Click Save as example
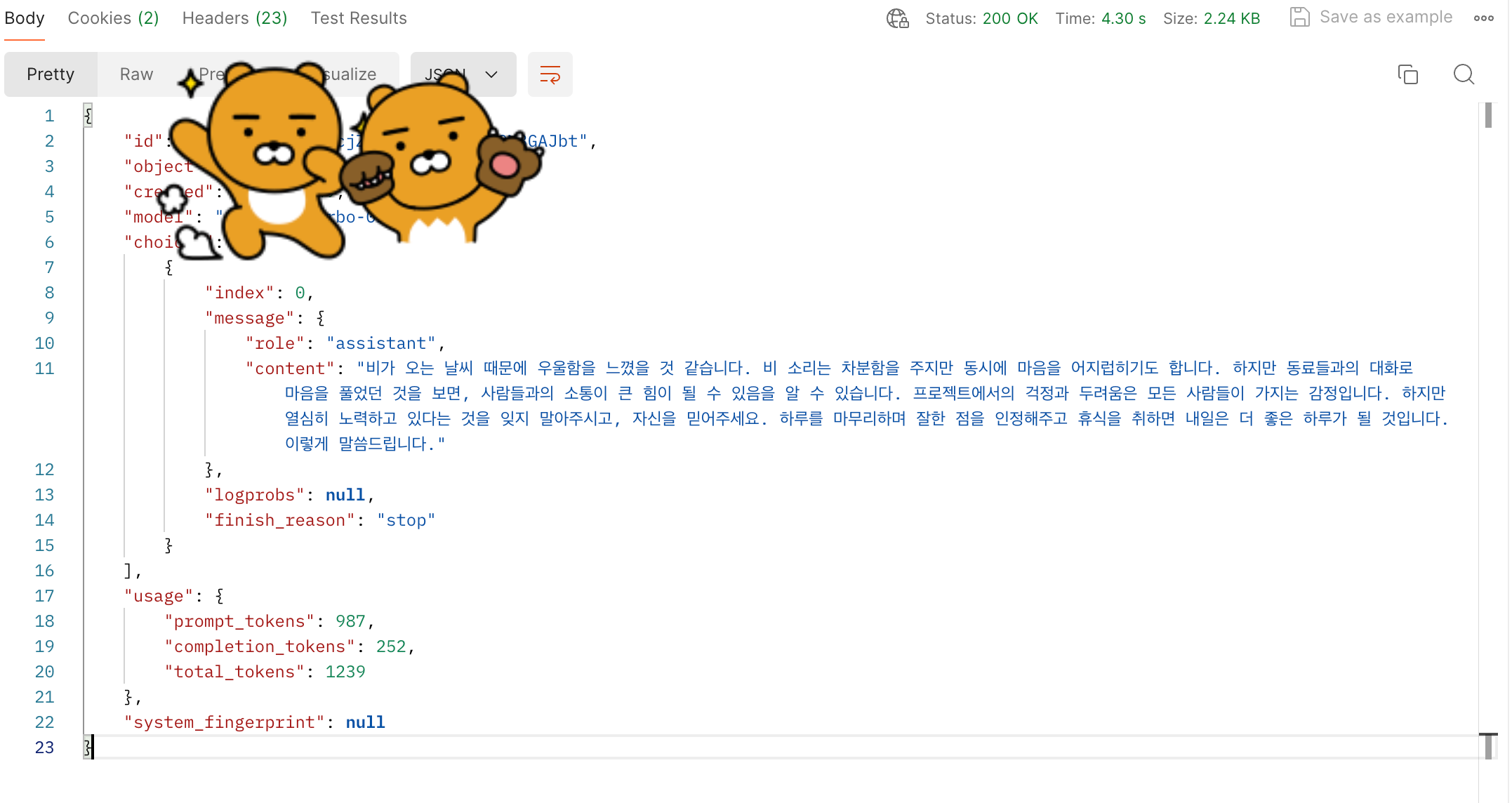 (x=1386, y=18)
